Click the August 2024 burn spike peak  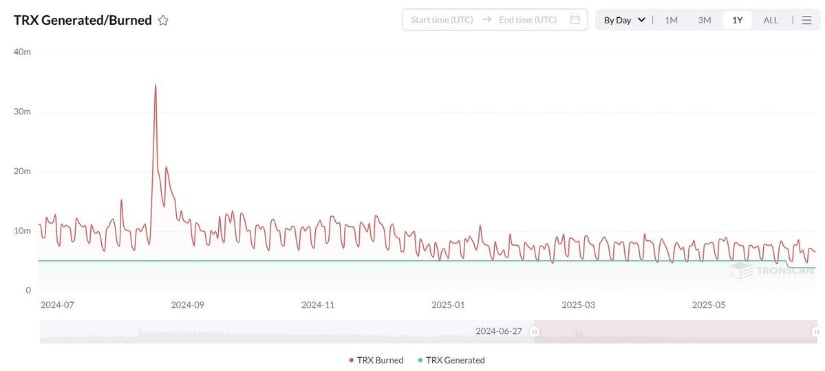155,85
